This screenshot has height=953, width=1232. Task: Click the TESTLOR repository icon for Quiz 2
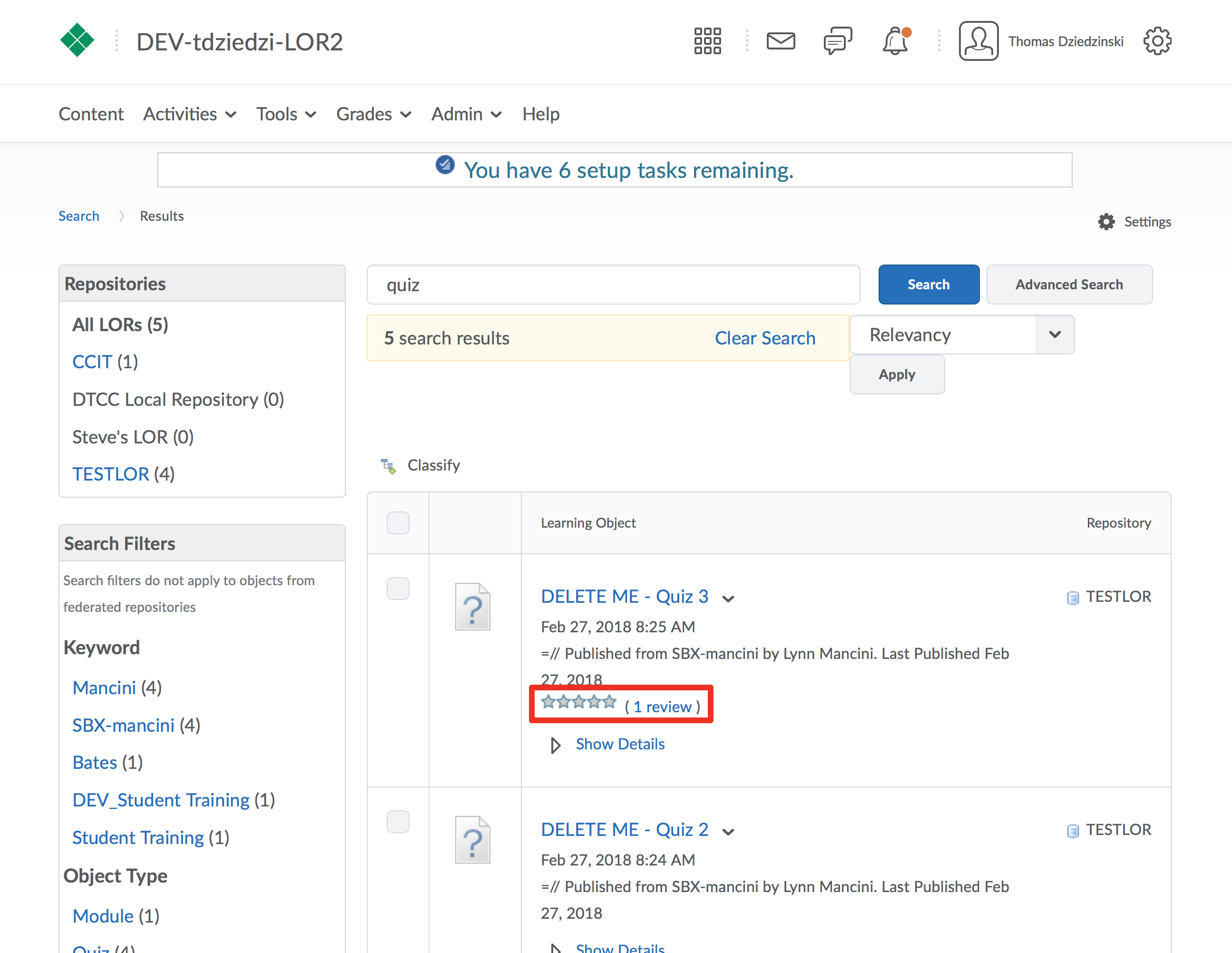pyautogui.click(x=1072, y=831)
